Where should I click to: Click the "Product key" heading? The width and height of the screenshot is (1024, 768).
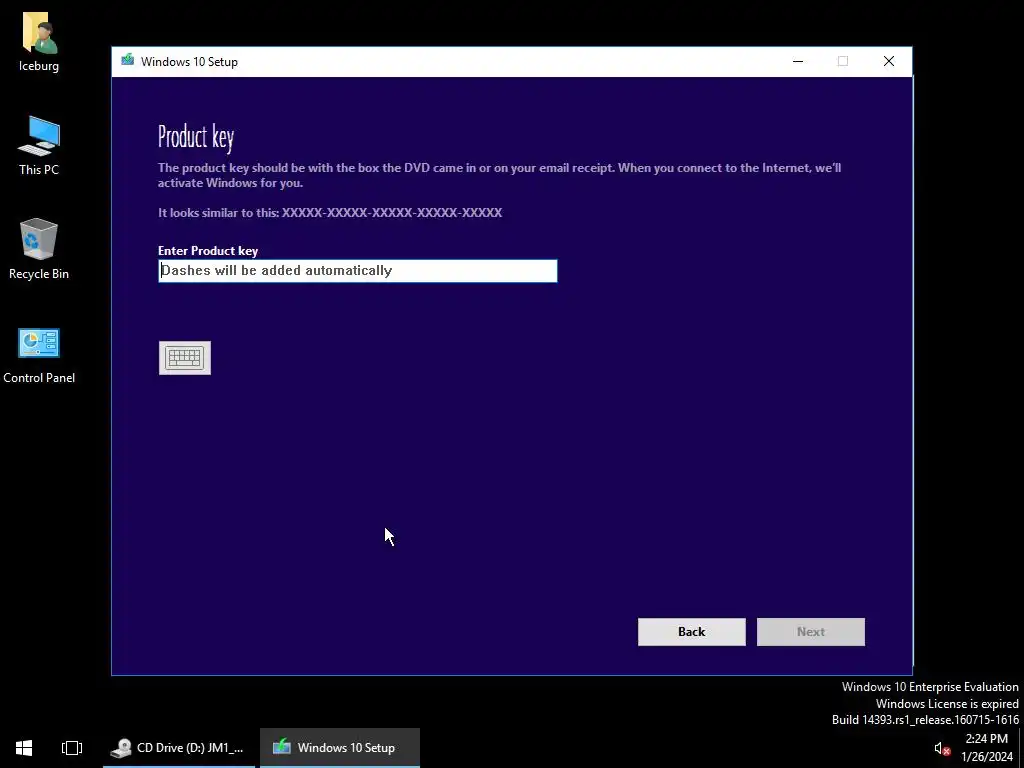[195, 136]
